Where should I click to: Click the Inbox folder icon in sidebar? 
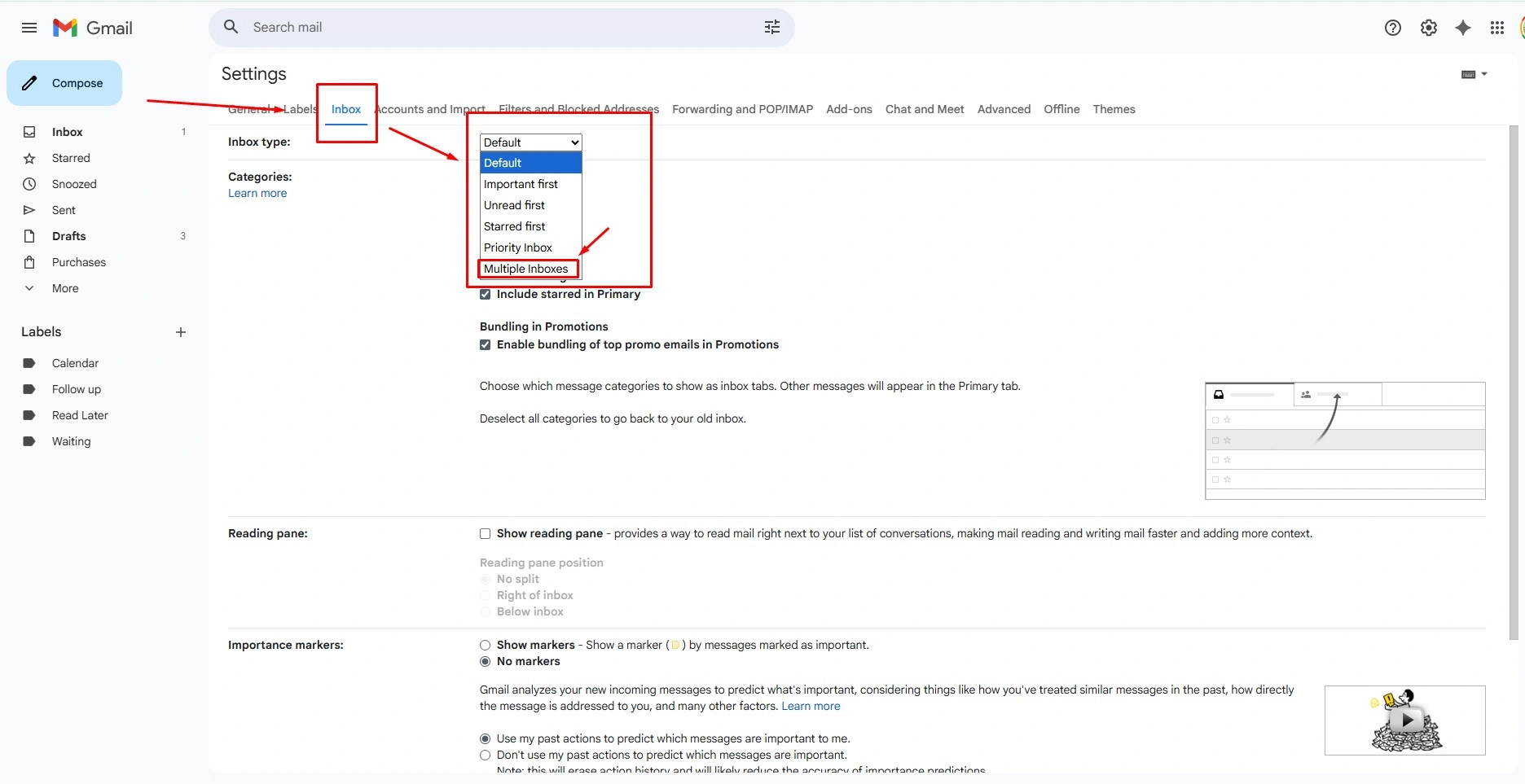[29, 132]
